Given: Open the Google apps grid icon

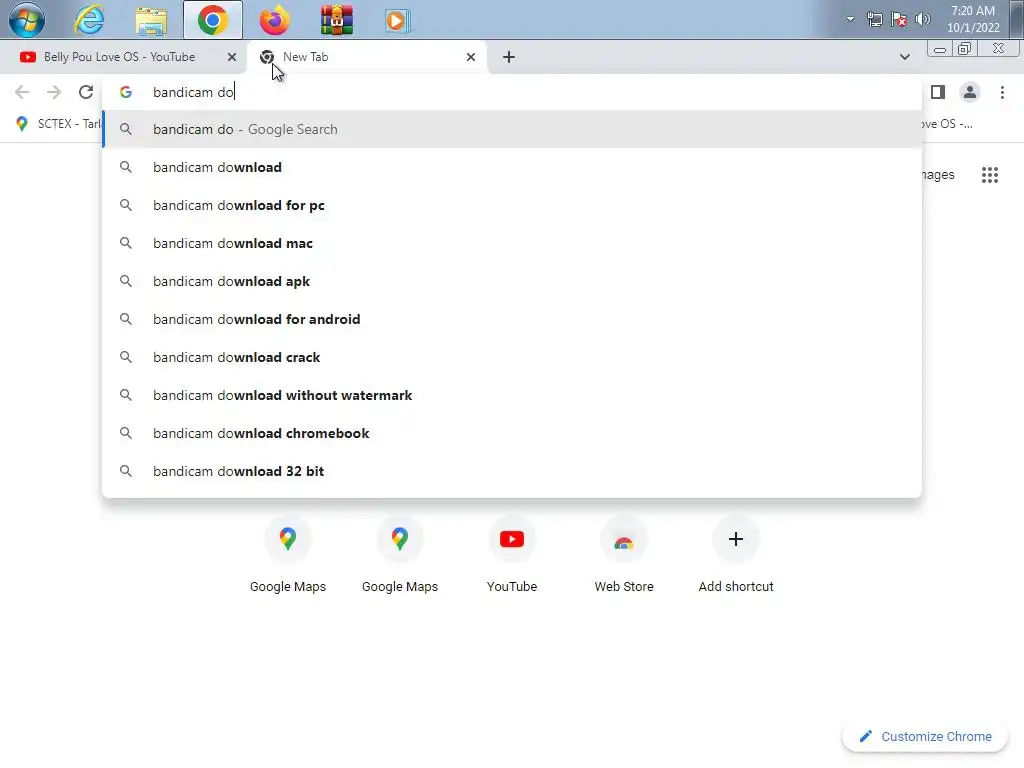Looking at the screenshot, I should pos(989,174).
